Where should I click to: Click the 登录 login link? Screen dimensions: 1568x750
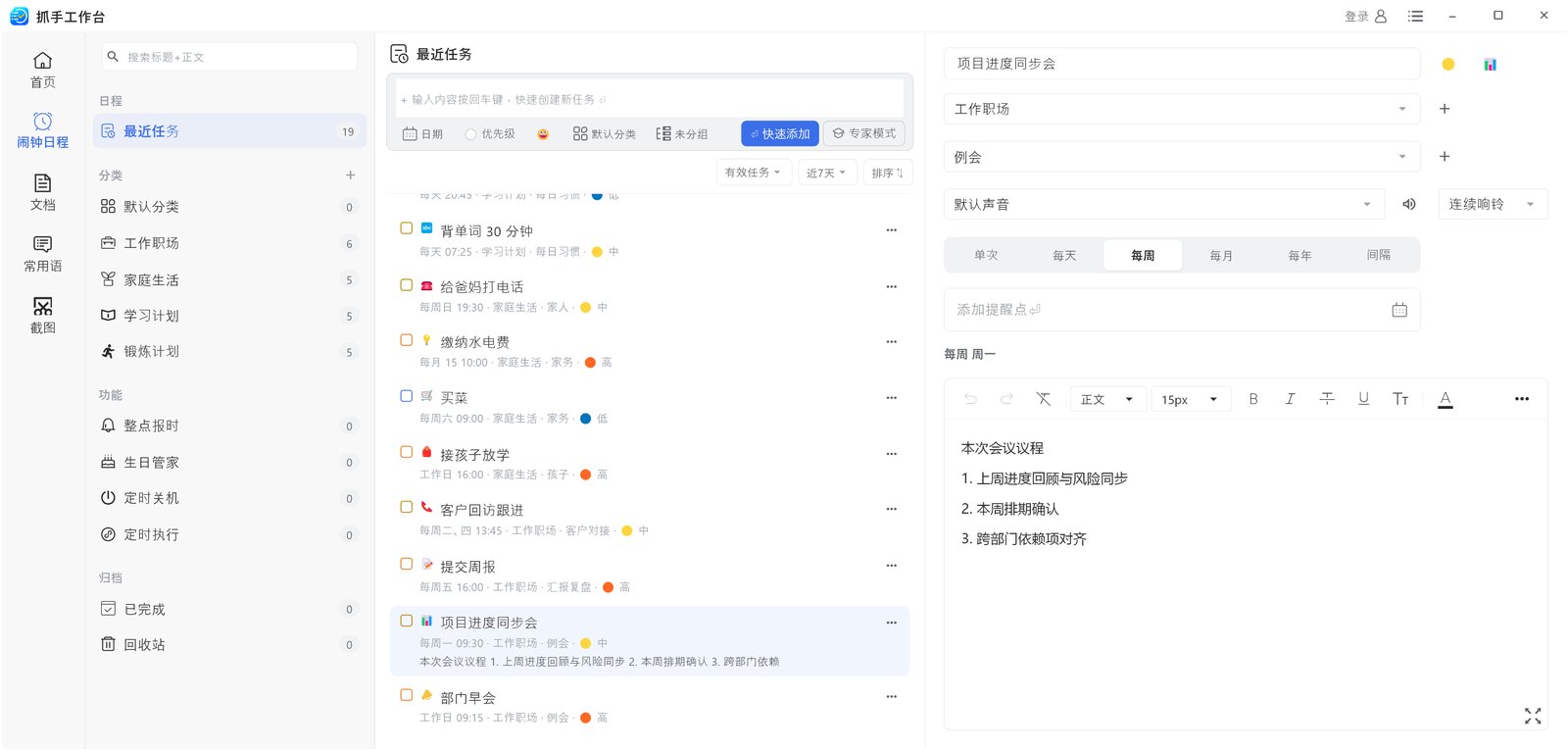1365,16
